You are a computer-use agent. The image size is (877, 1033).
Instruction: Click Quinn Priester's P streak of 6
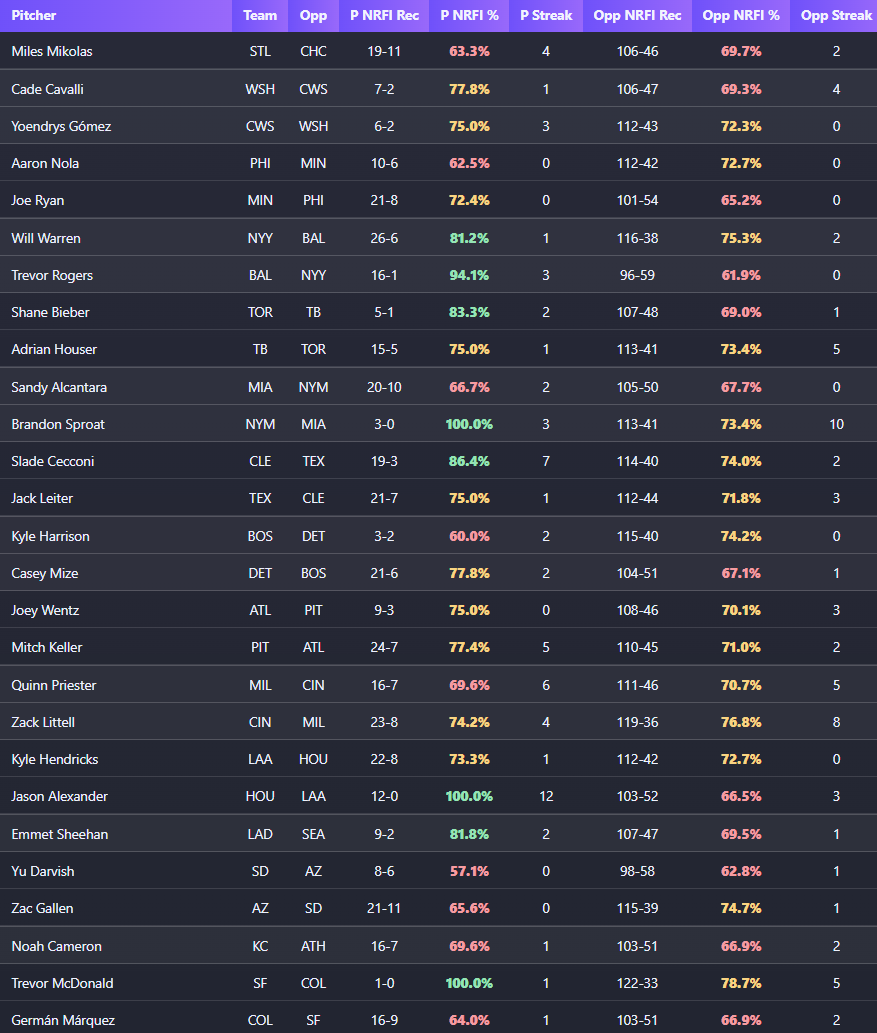(x=546, y=685)
